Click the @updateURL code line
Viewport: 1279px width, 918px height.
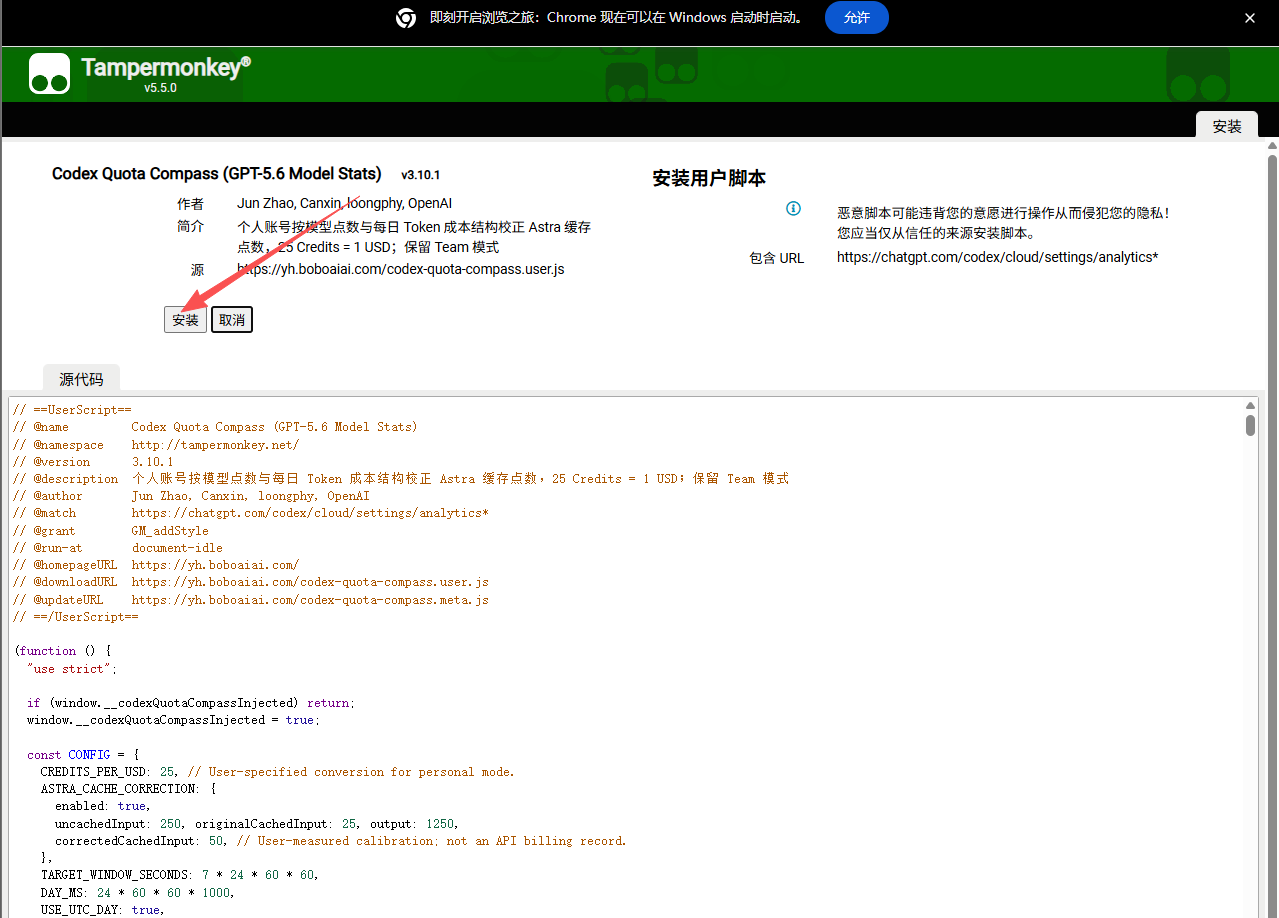(x=251, y=600)
